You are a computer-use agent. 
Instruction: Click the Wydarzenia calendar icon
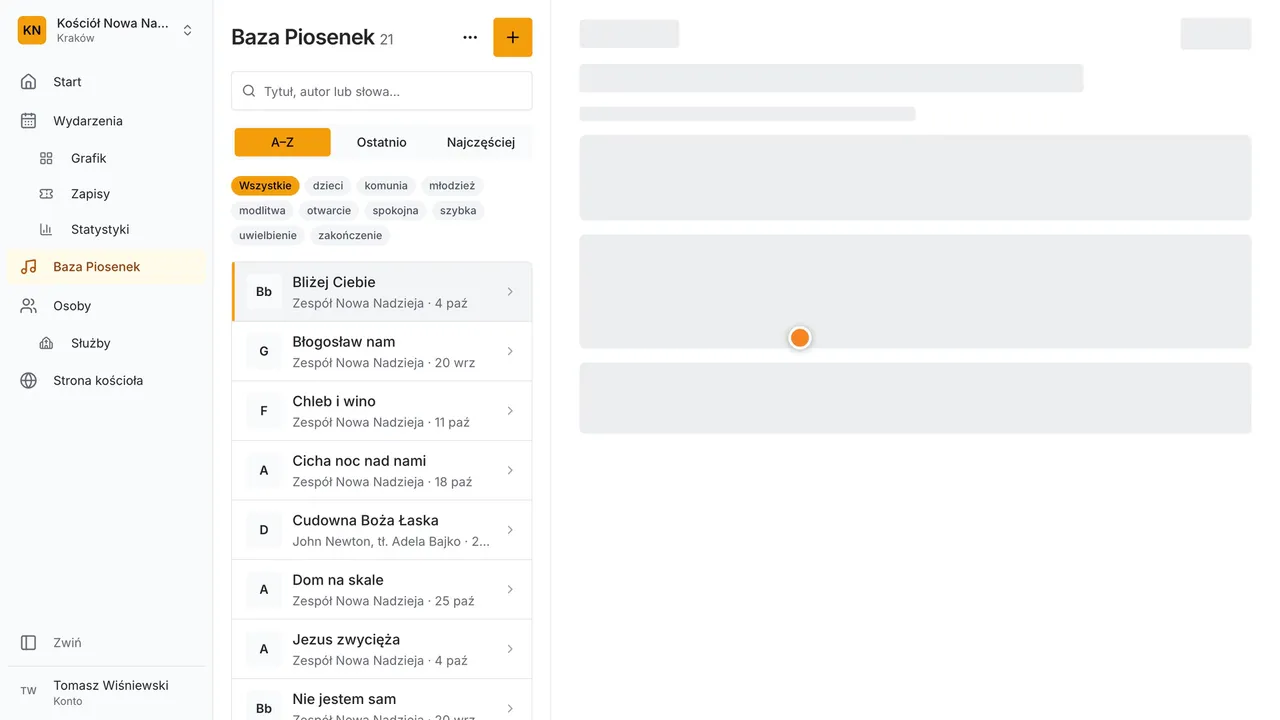[x=29, y=121]
